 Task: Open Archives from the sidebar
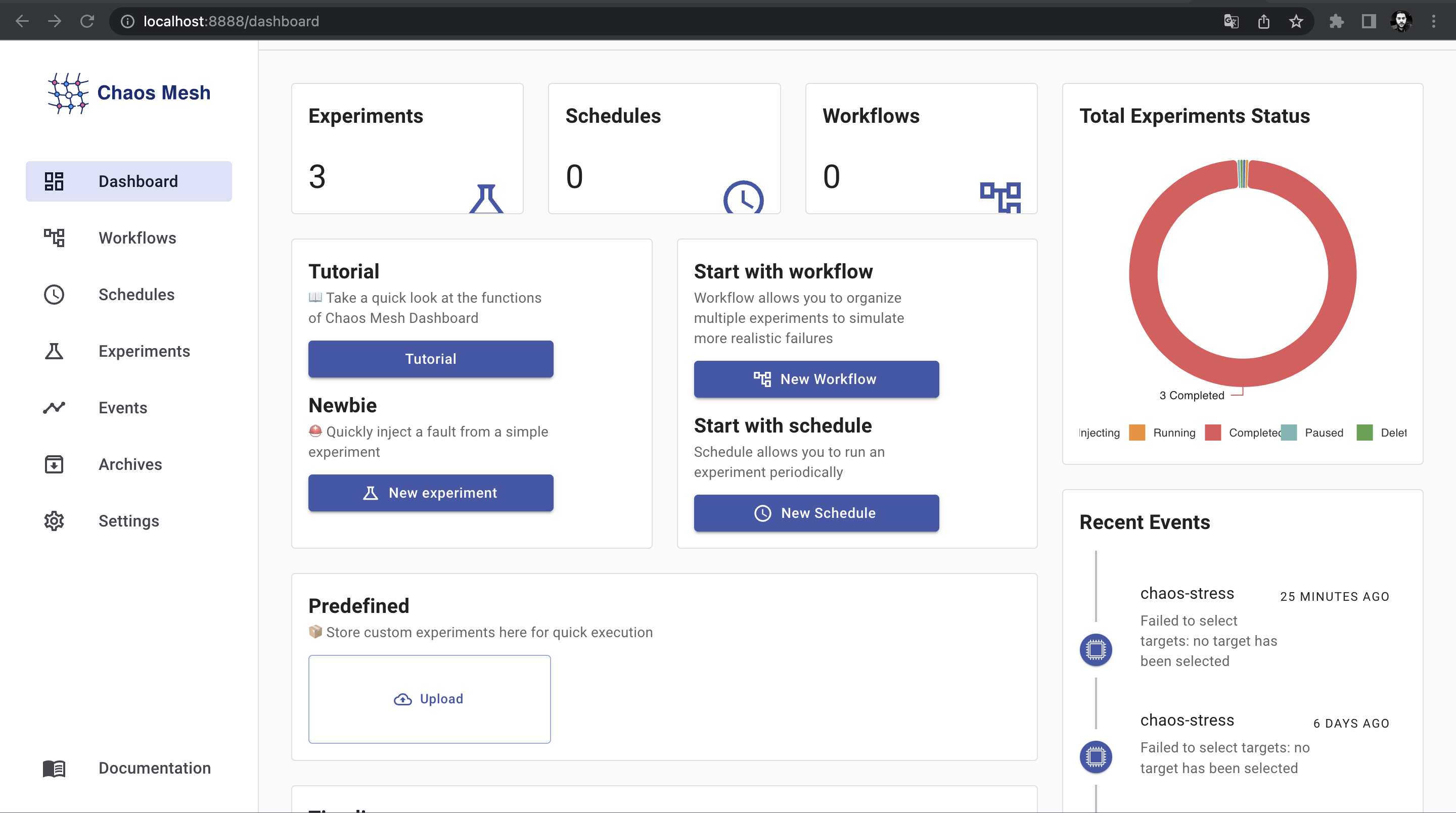click(x=129, y=464)
